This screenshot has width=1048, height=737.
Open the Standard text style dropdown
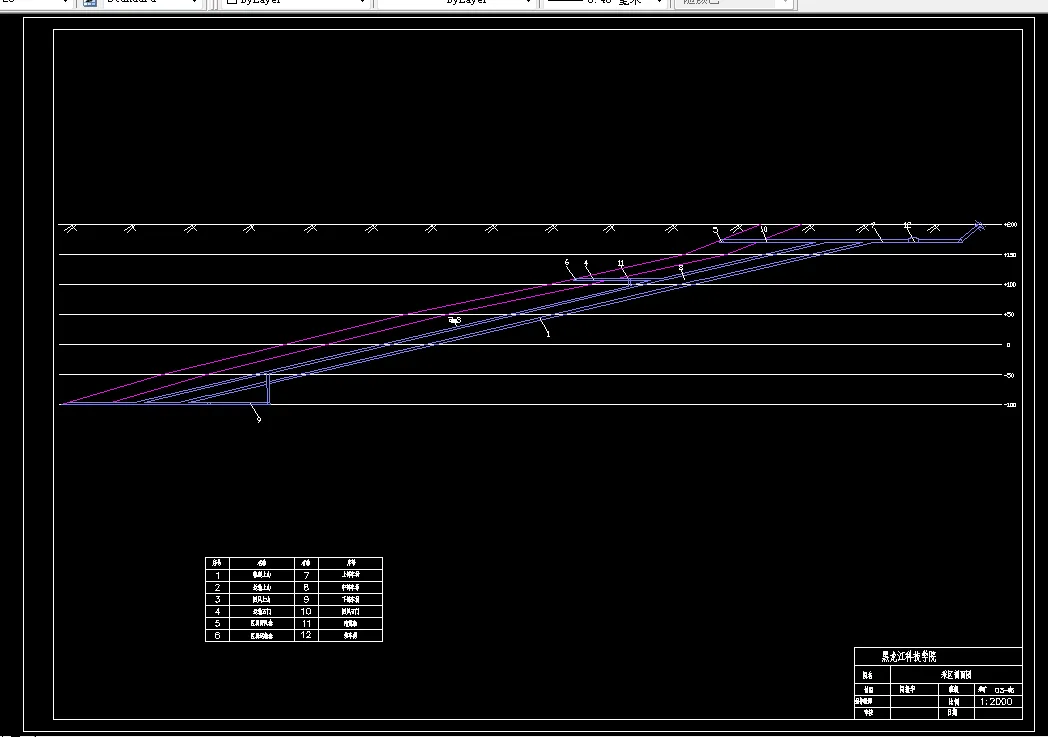tap(151, 2)
